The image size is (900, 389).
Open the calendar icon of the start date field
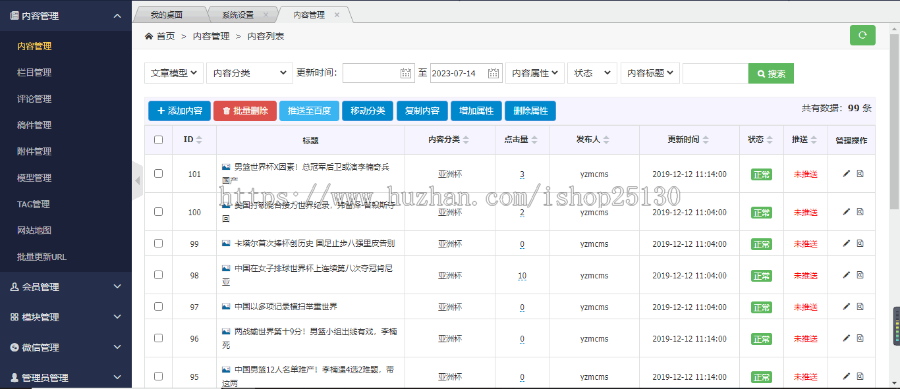pyautogui.click(x=405, y=73)
